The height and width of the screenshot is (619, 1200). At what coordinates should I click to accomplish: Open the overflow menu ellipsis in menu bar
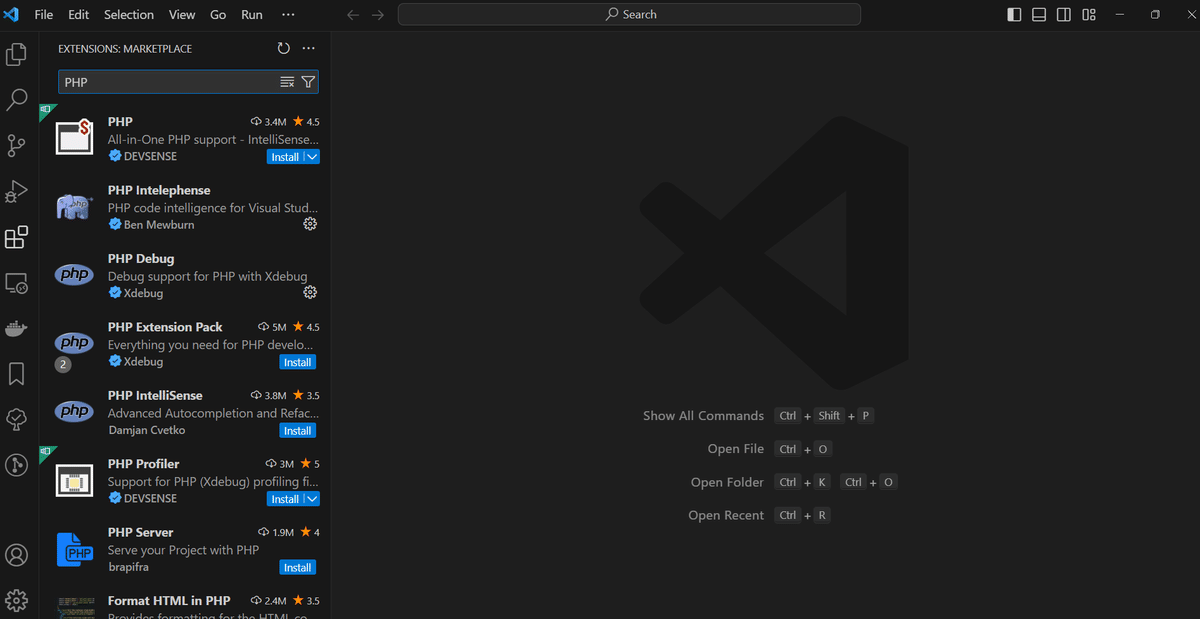(289, 15)
